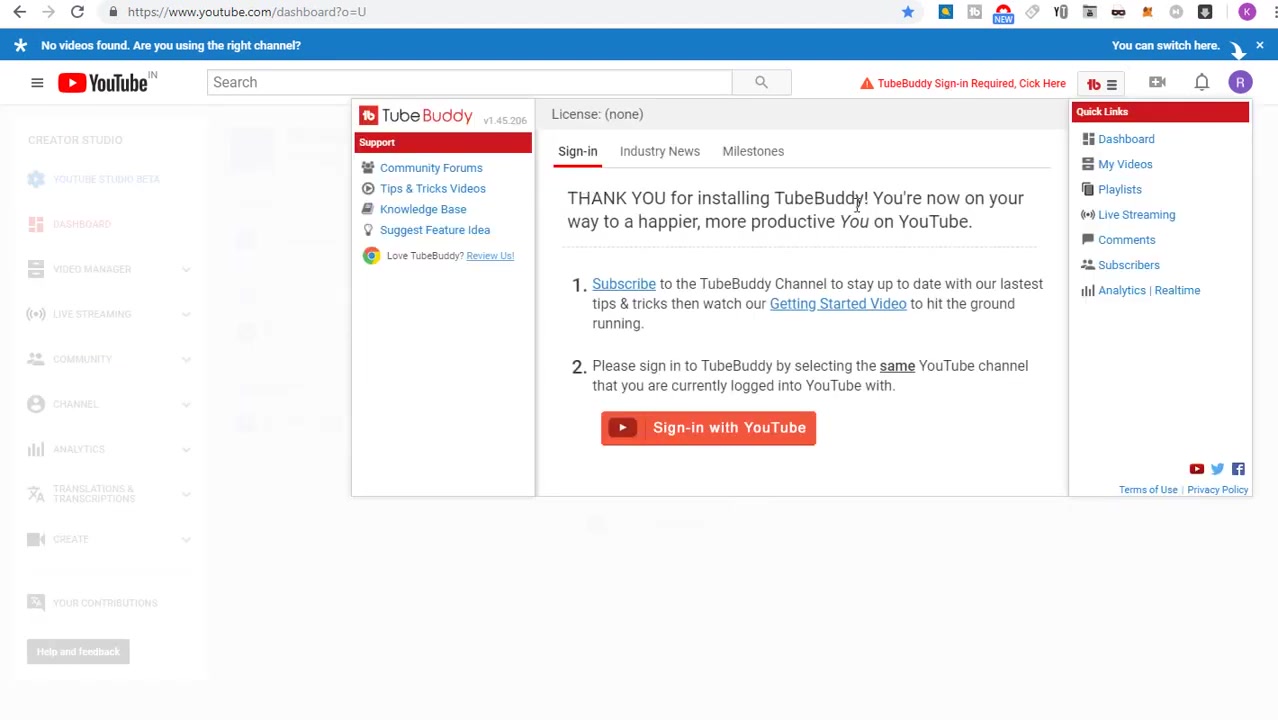The height and width of the screenshot is (720, 1278).
Task: Open TubeBuddy's YouTube channel icon
Action: coord(1196,469)
